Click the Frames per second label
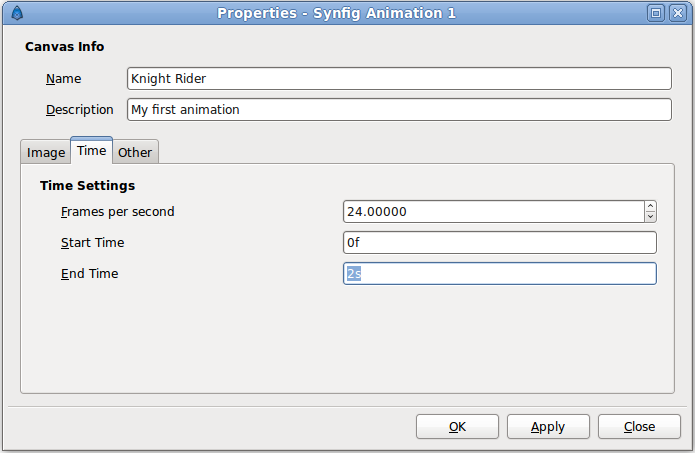The width and height of the screenshot is (695, 453). tap(117, 212)
